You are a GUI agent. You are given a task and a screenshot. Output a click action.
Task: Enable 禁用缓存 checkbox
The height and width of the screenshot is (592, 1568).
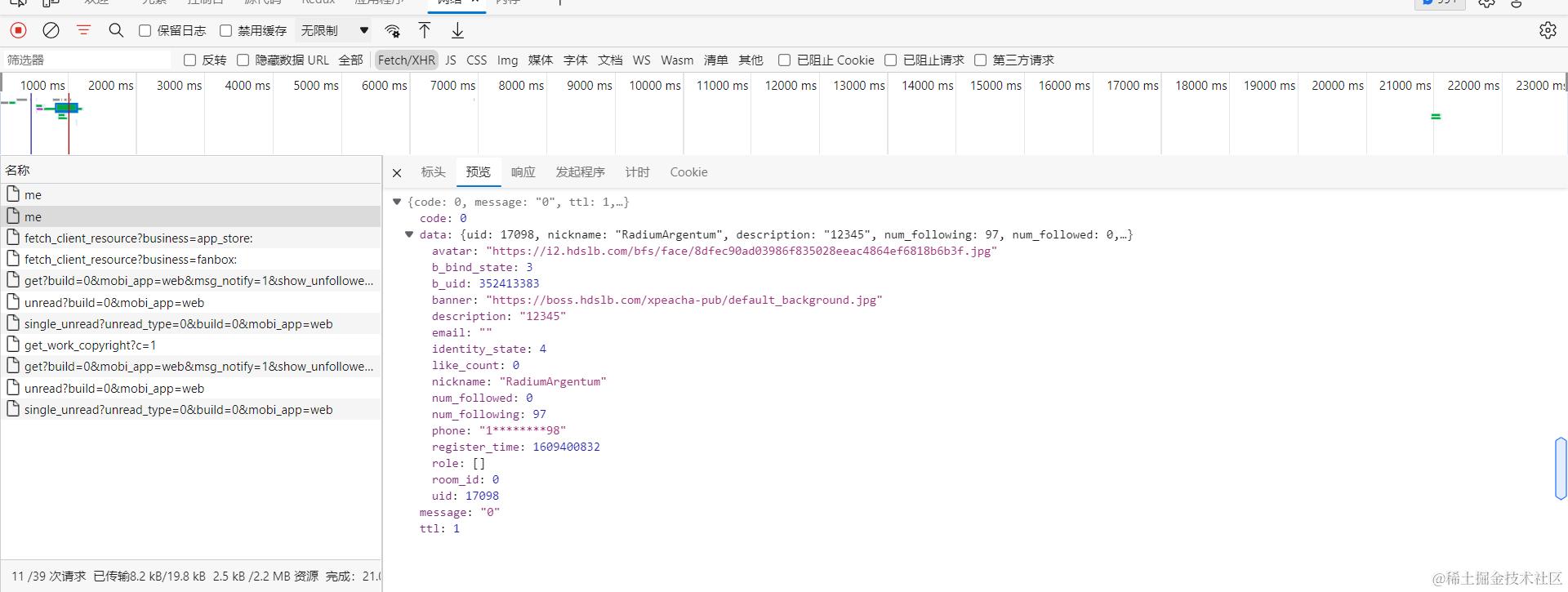pos(226,31)
